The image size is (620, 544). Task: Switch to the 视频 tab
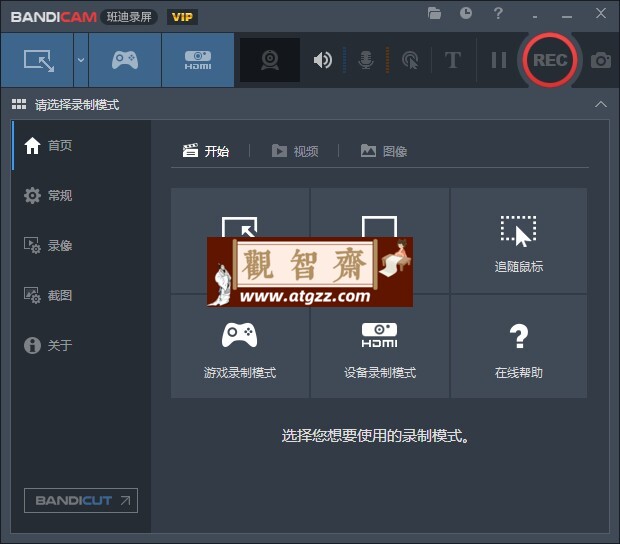[x=295, y=151]
